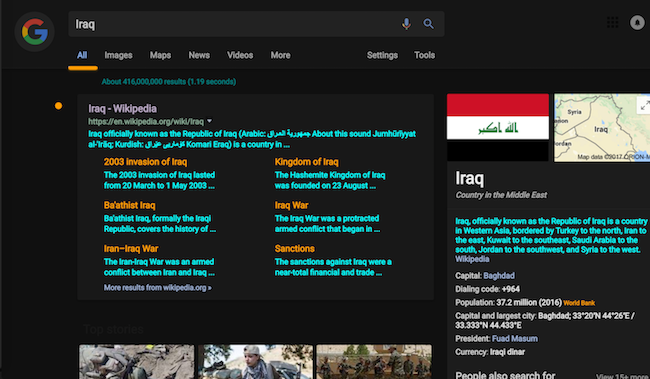Click the Dialing code +964 text
650x379 pixels.
(487, 289)
